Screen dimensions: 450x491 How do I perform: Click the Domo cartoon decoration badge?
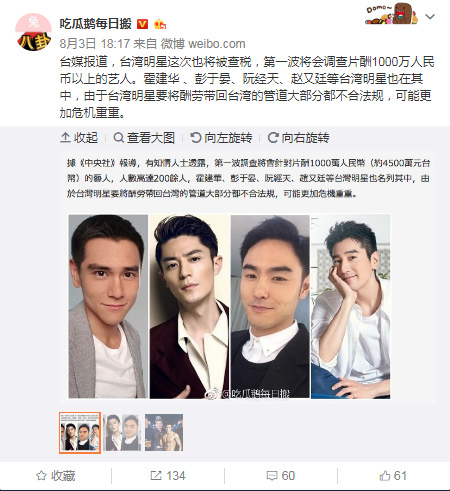pos(391,14)
